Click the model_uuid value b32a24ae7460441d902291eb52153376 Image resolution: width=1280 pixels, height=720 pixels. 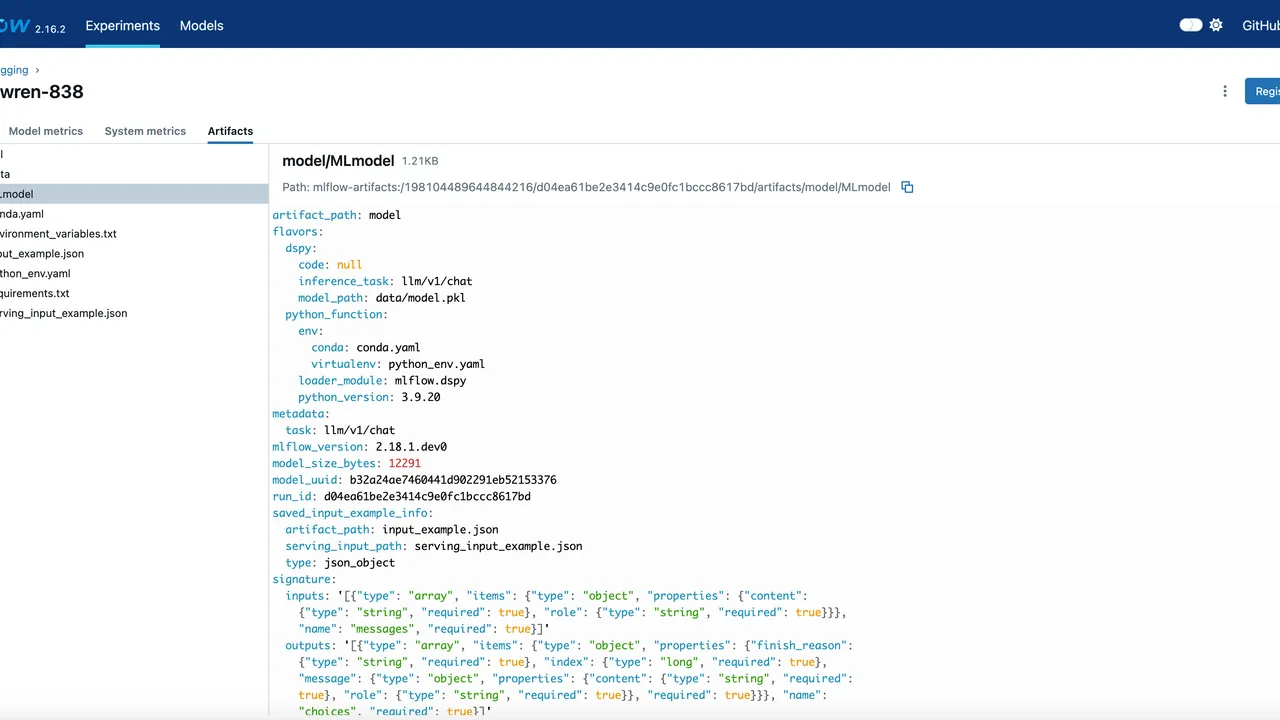pyautogui.click(x=453, y=480)
